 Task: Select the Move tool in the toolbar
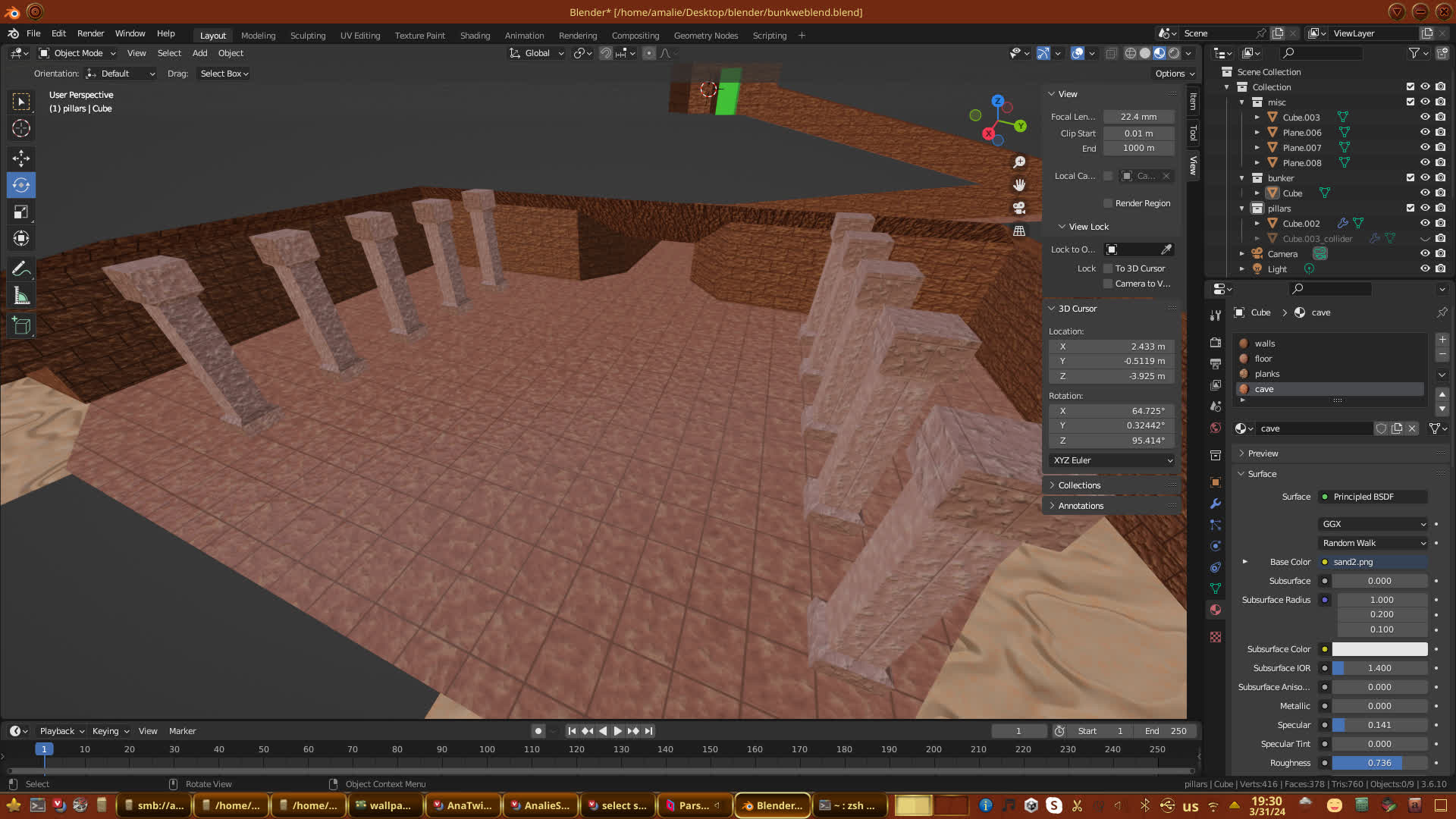[21, 158]
